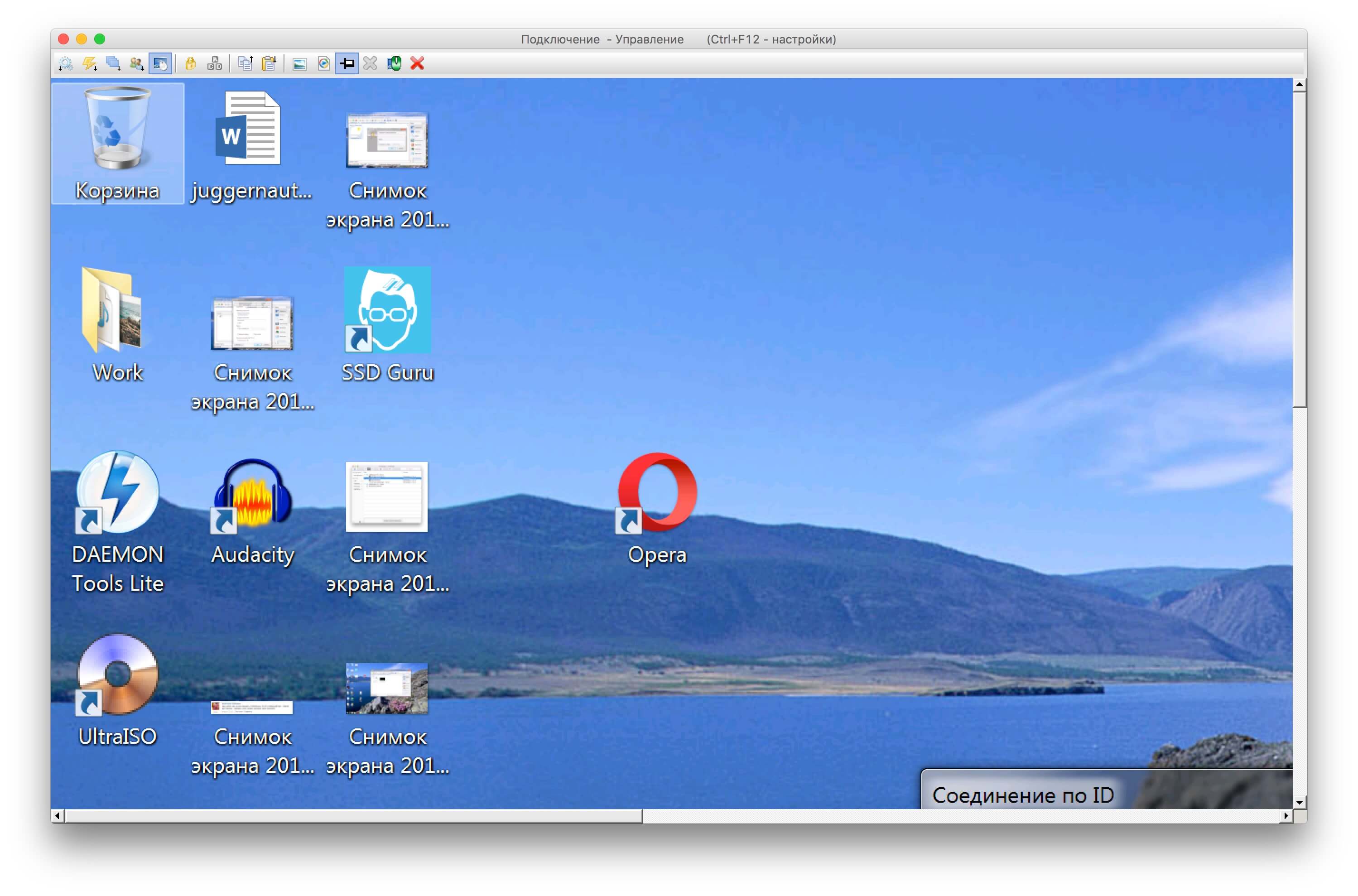The height and width of the screenshot is (896, 1358).
Task: Click the vertical scrollbar down arrow
Action: click(x=1300, y=802)
